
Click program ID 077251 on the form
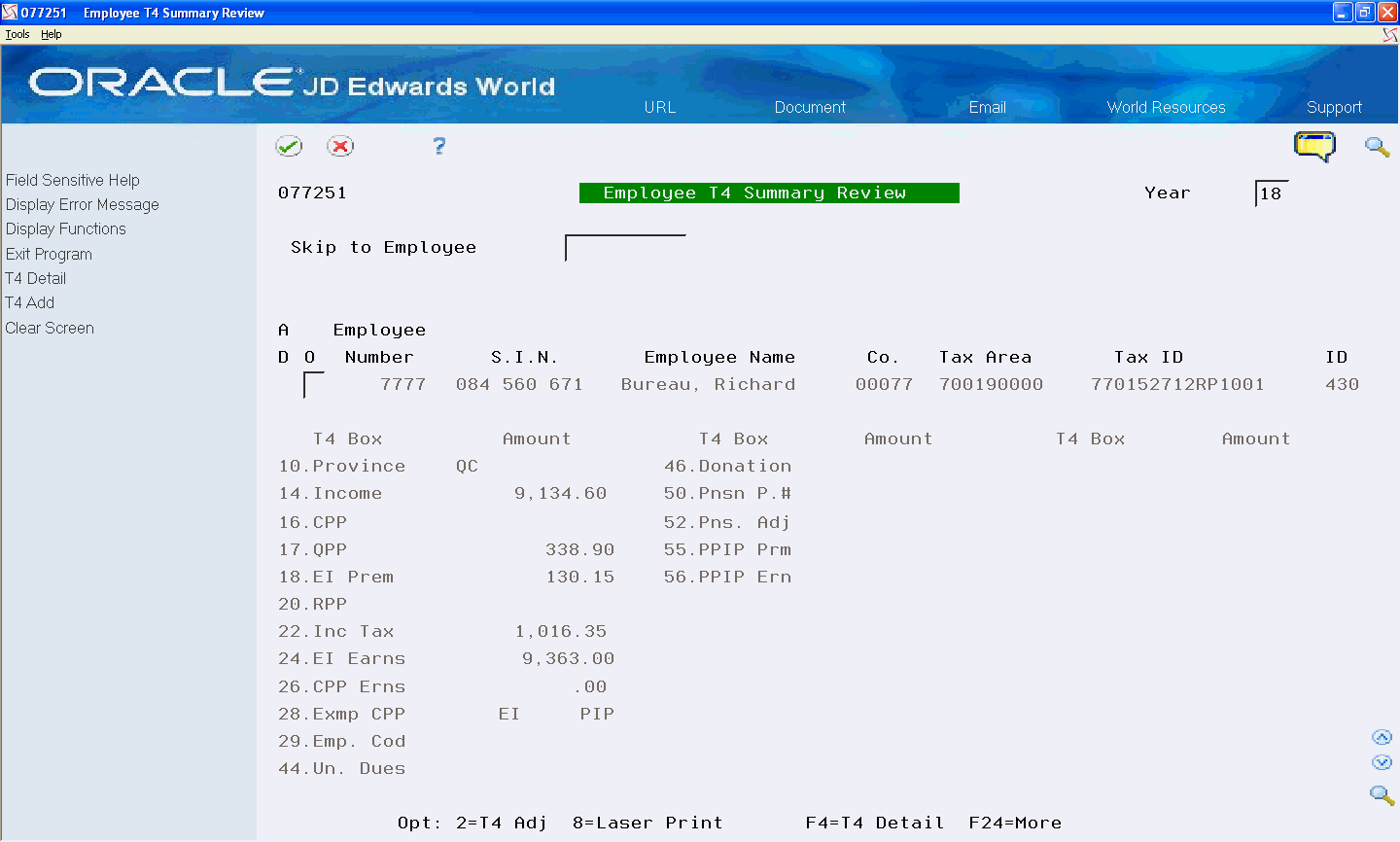[x=312, y=193]
